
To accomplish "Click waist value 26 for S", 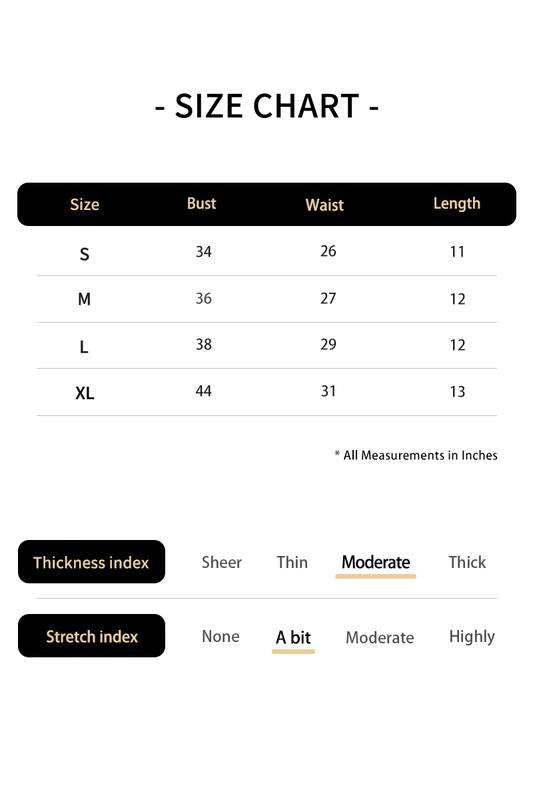I will click(x=328, y=251).
